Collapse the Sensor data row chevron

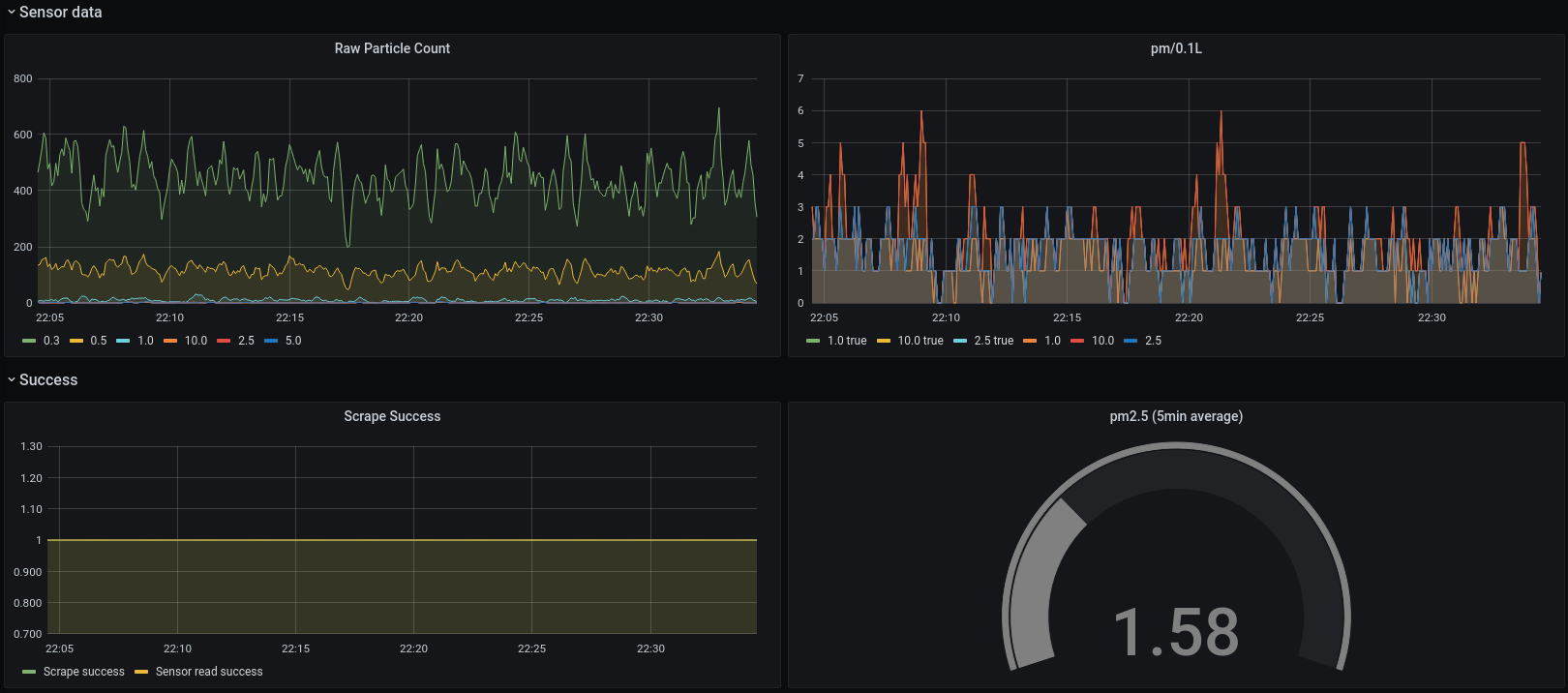(11, 13)
